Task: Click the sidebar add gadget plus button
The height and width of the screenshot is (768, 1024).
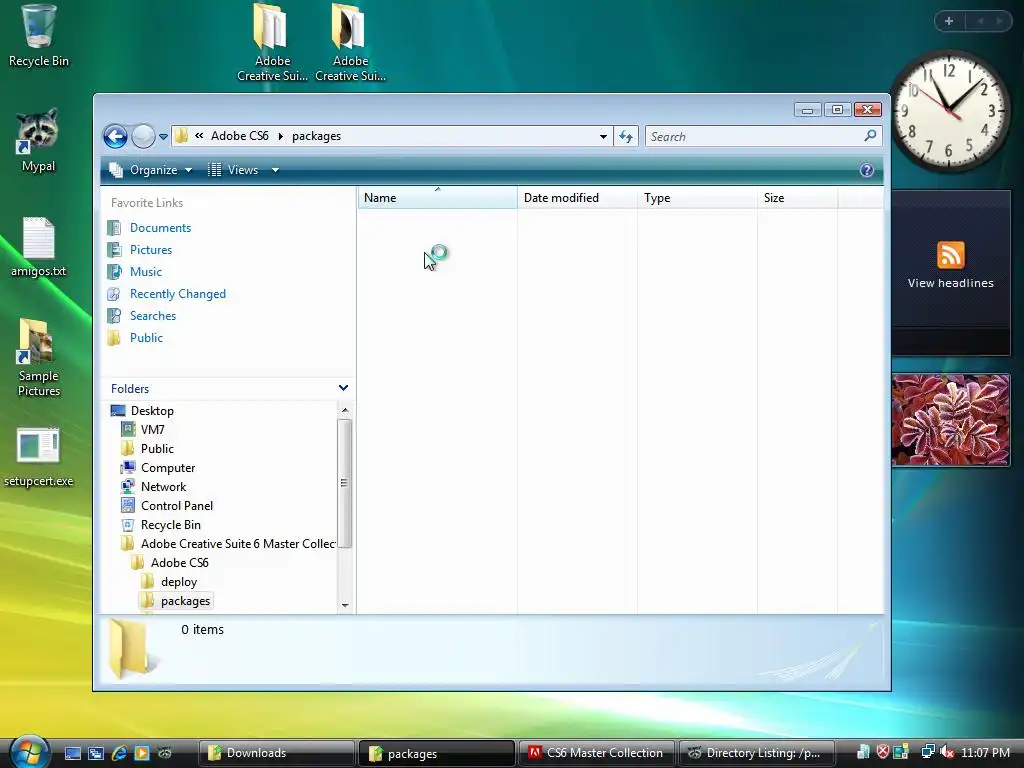Action: 949,21
